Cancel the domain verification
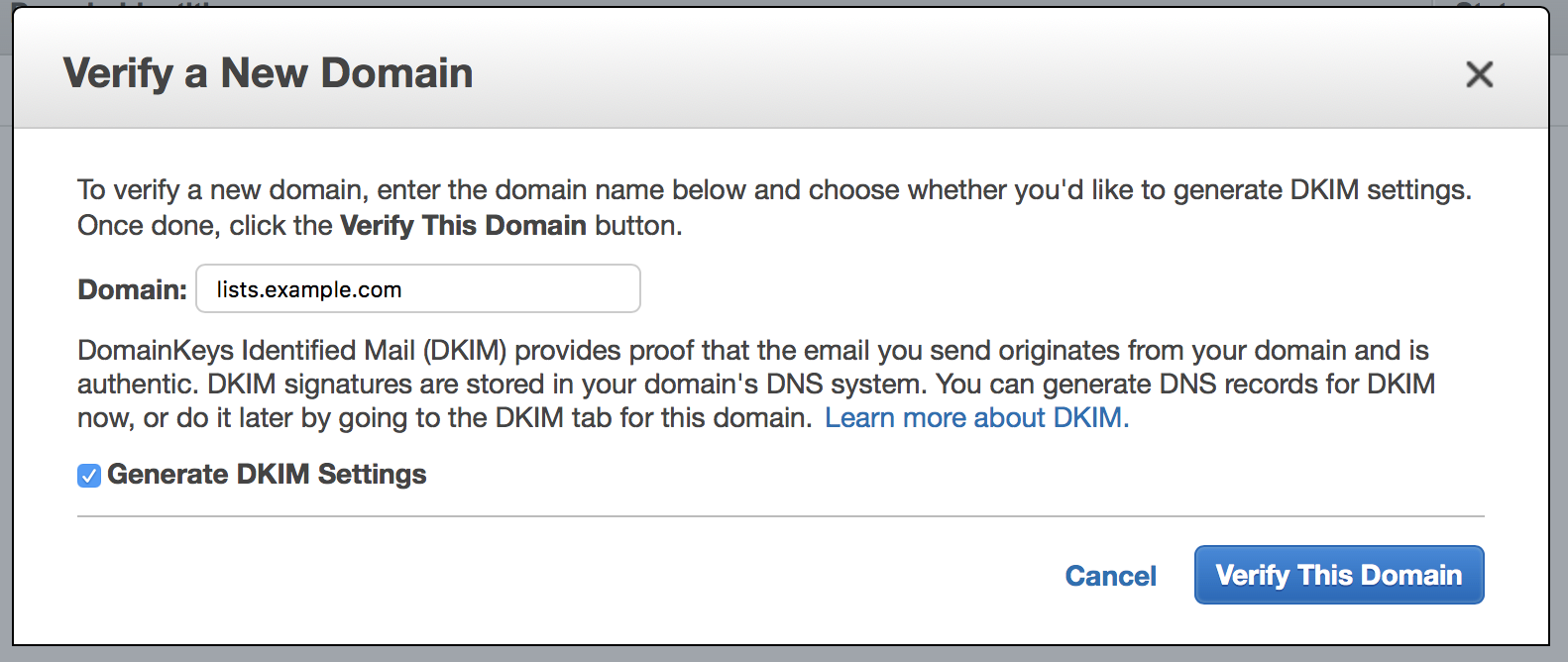Screen dimensions: 1568x662 click(1110, 576)
